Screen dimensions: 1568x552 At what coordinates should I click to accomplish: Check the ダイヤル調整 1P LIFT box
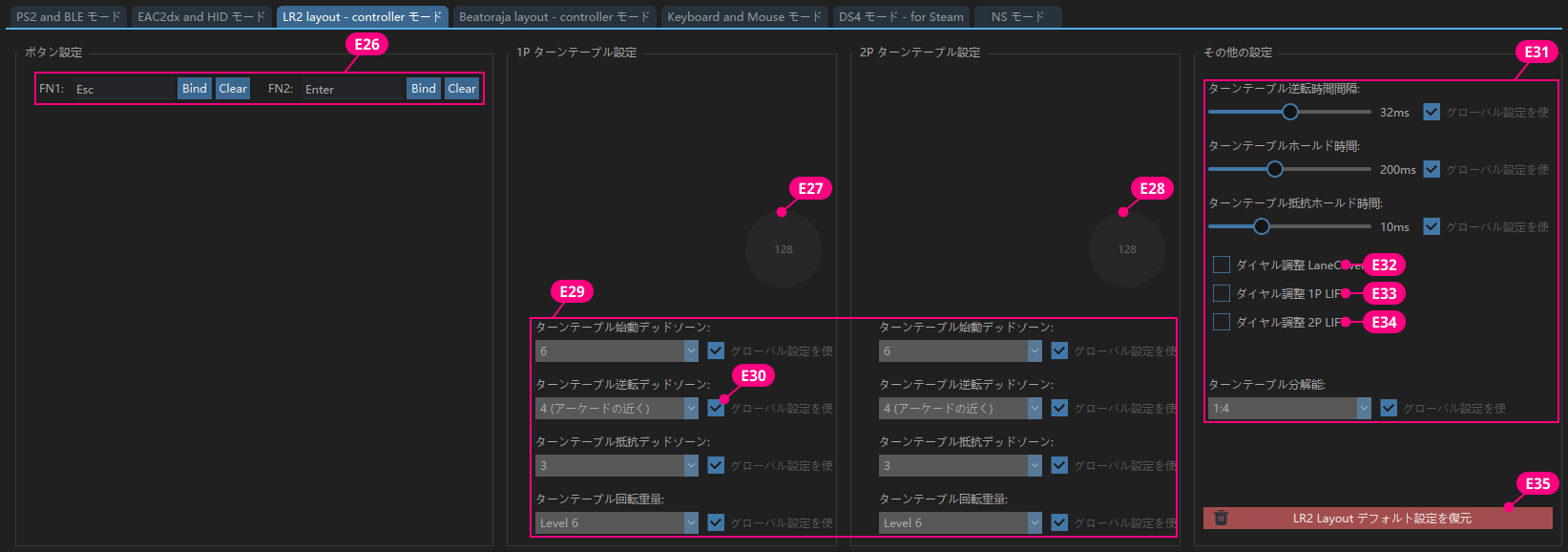[1222, 293]
